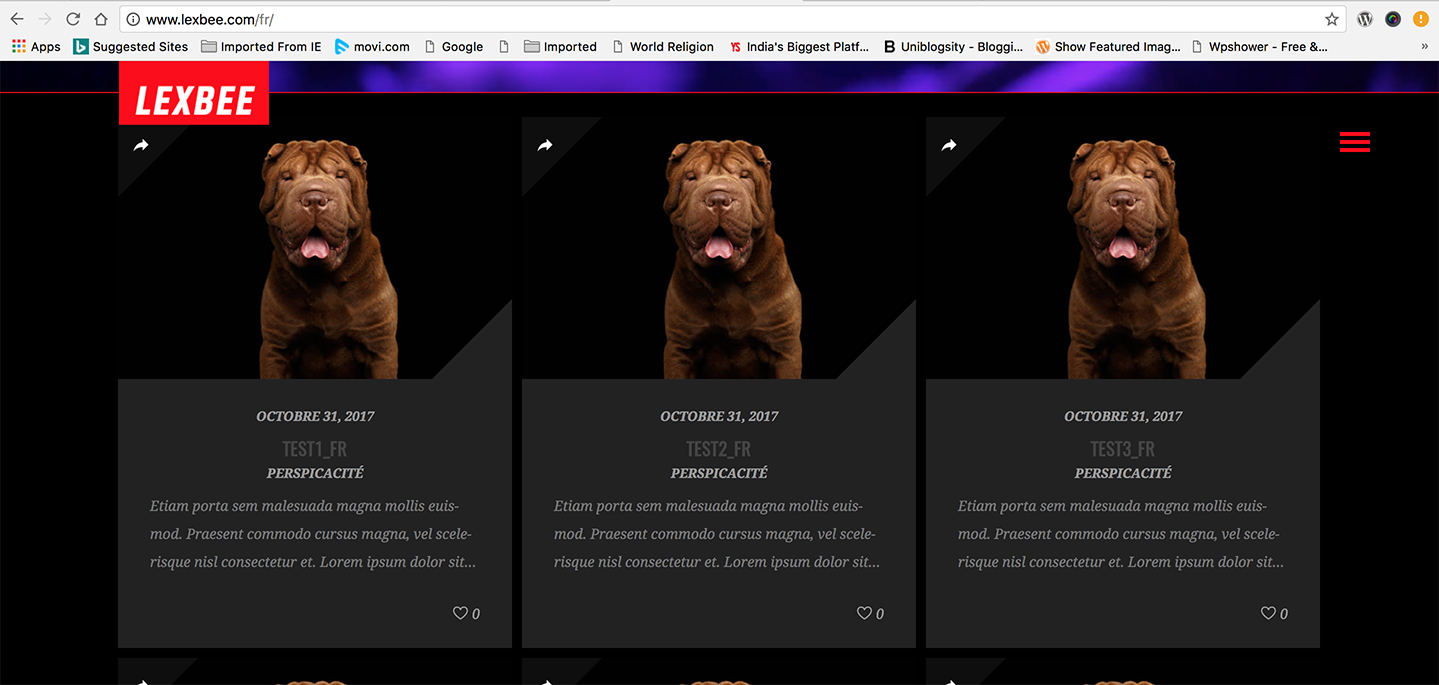Click the OCTOBRE 31, 2017 date on TEST2_FR
The height and width of the screenshot is (685, 1439).
point(719,416)
